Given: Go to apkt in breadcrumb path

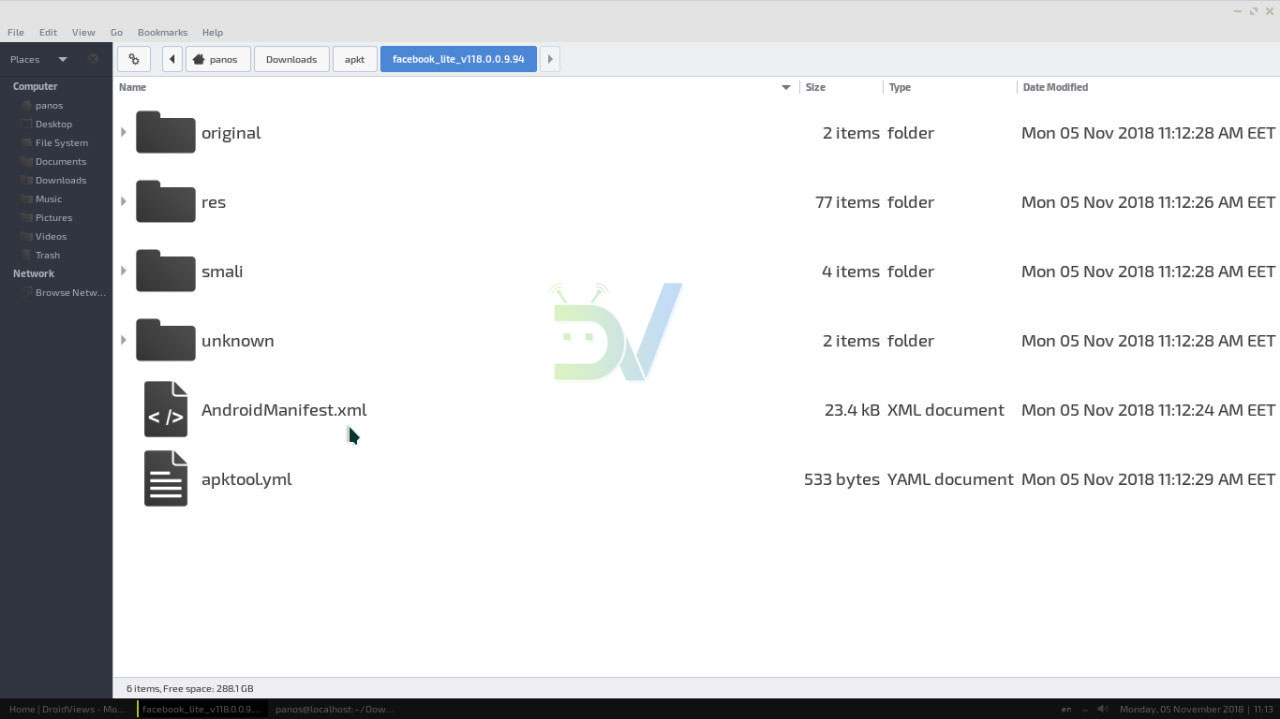Looking at the screenshot, I should pos(355,59).
